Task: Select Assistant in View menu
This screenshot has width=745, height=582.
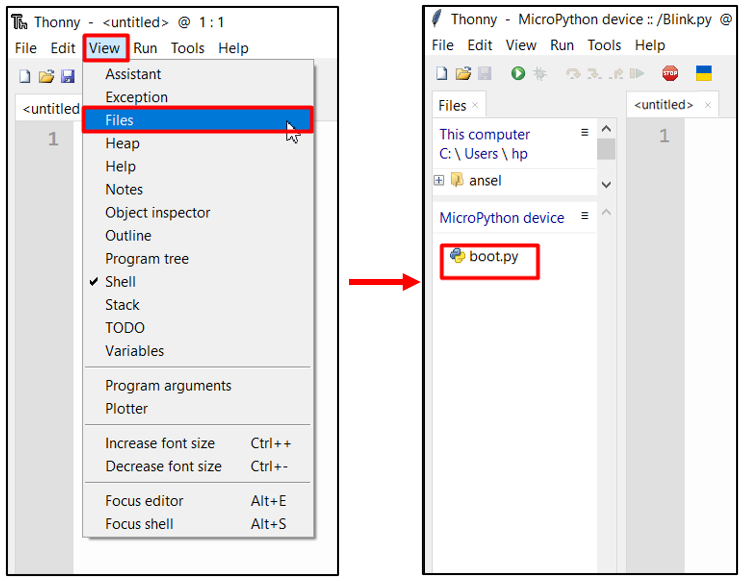Action: click(x=198, y=74)
